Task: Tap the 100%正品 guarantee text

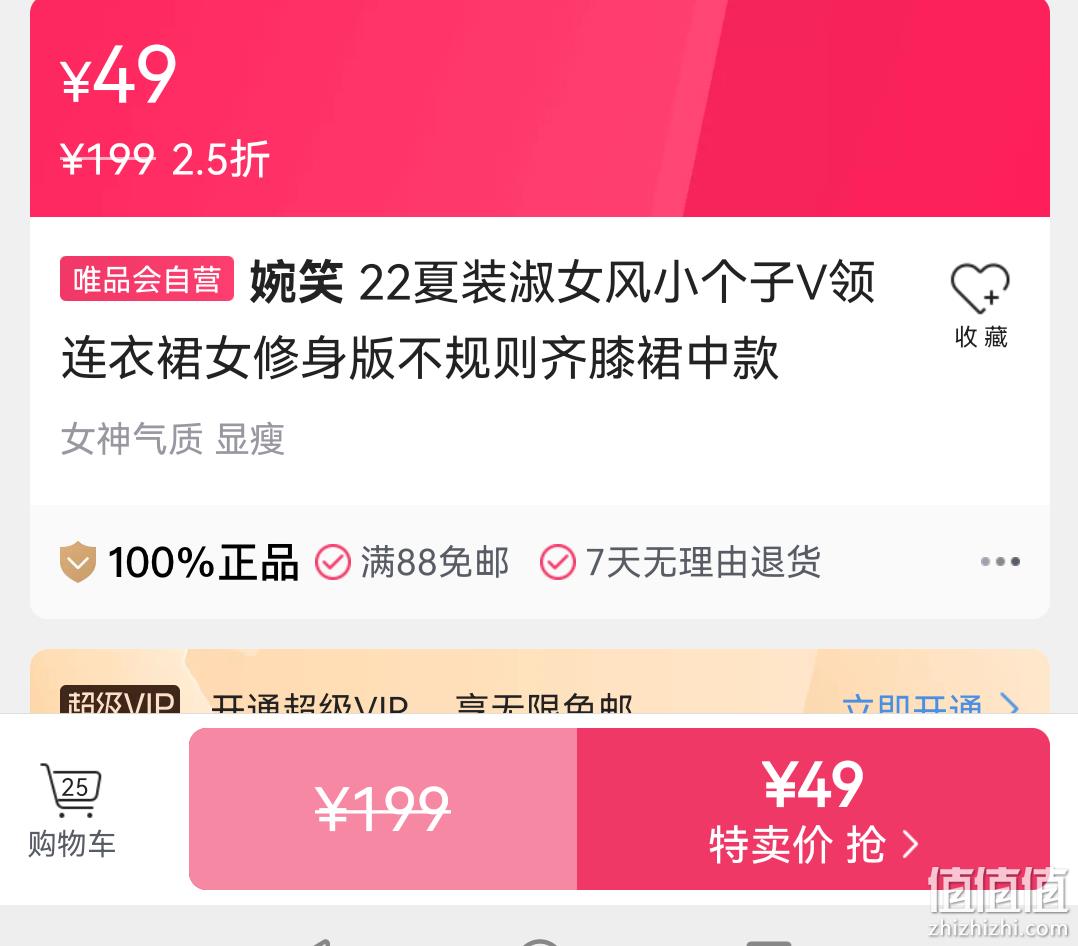Action: point(204,562)
